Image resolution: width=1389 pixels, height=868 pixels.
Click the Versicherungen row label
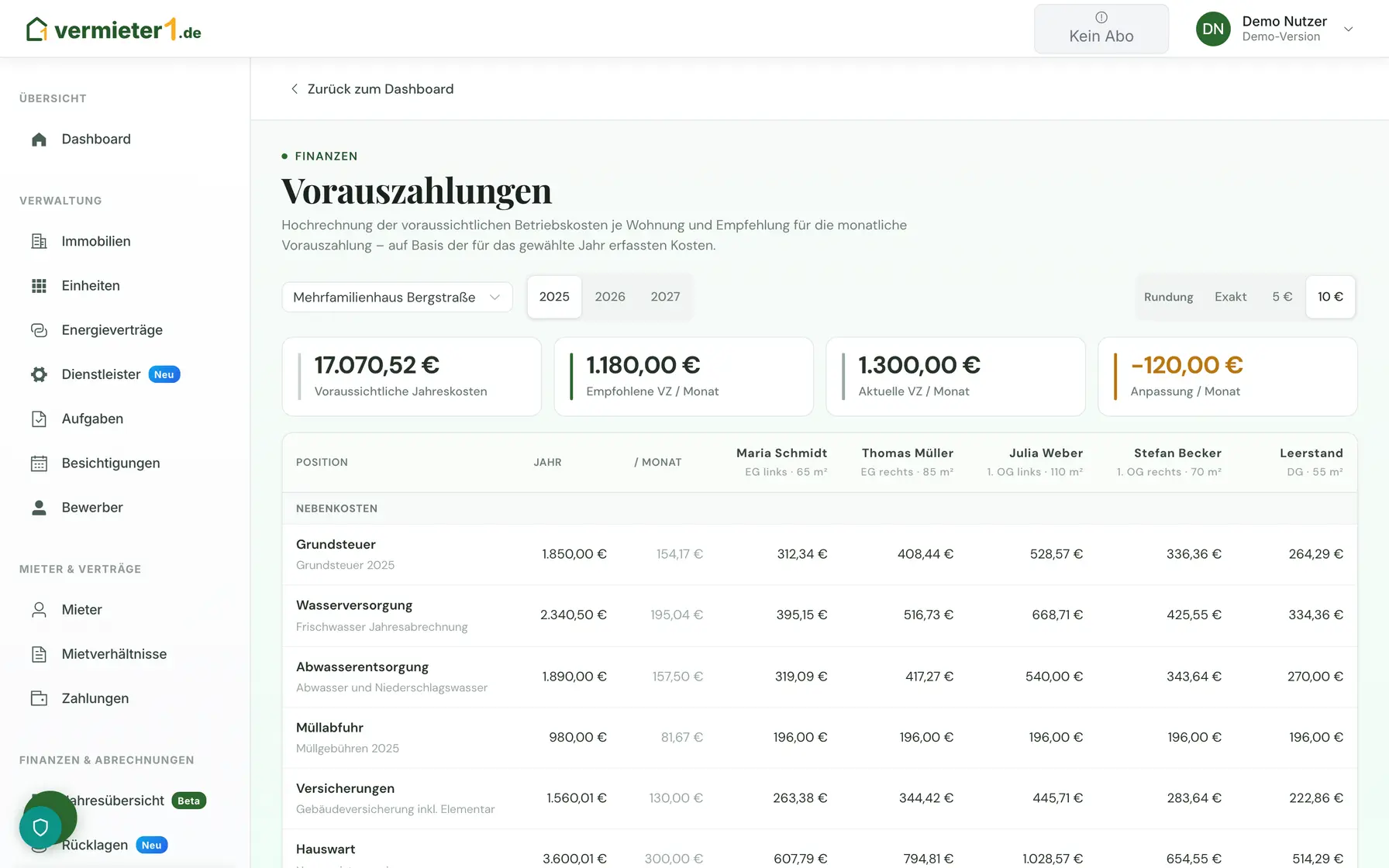point(345,788)
